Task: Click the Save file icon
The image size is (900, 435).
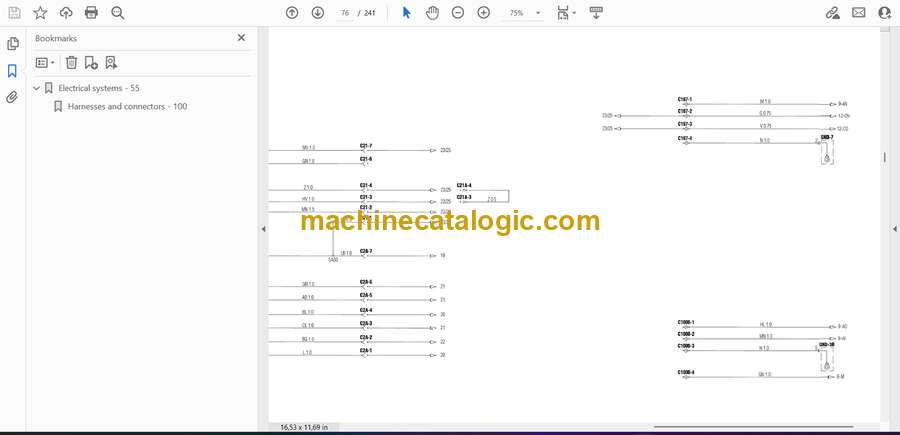Action: [x=14, y=13]
